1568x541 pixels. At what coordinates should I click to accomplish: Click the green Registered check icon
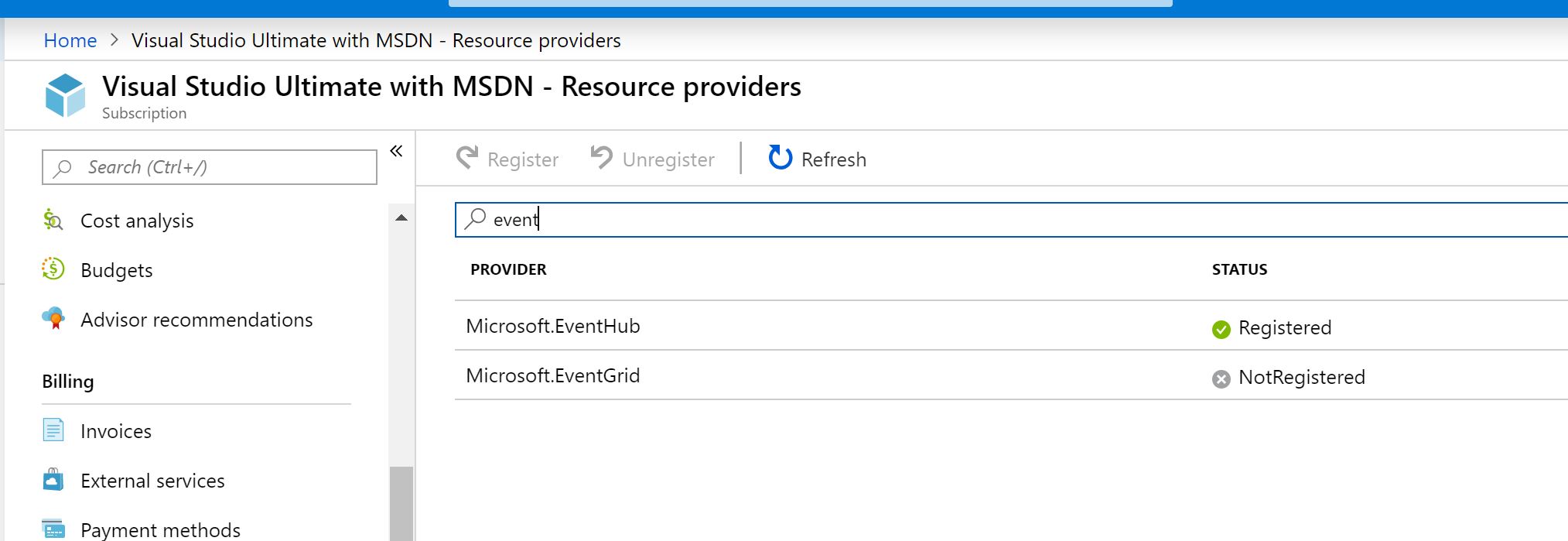coord(1221,329)
